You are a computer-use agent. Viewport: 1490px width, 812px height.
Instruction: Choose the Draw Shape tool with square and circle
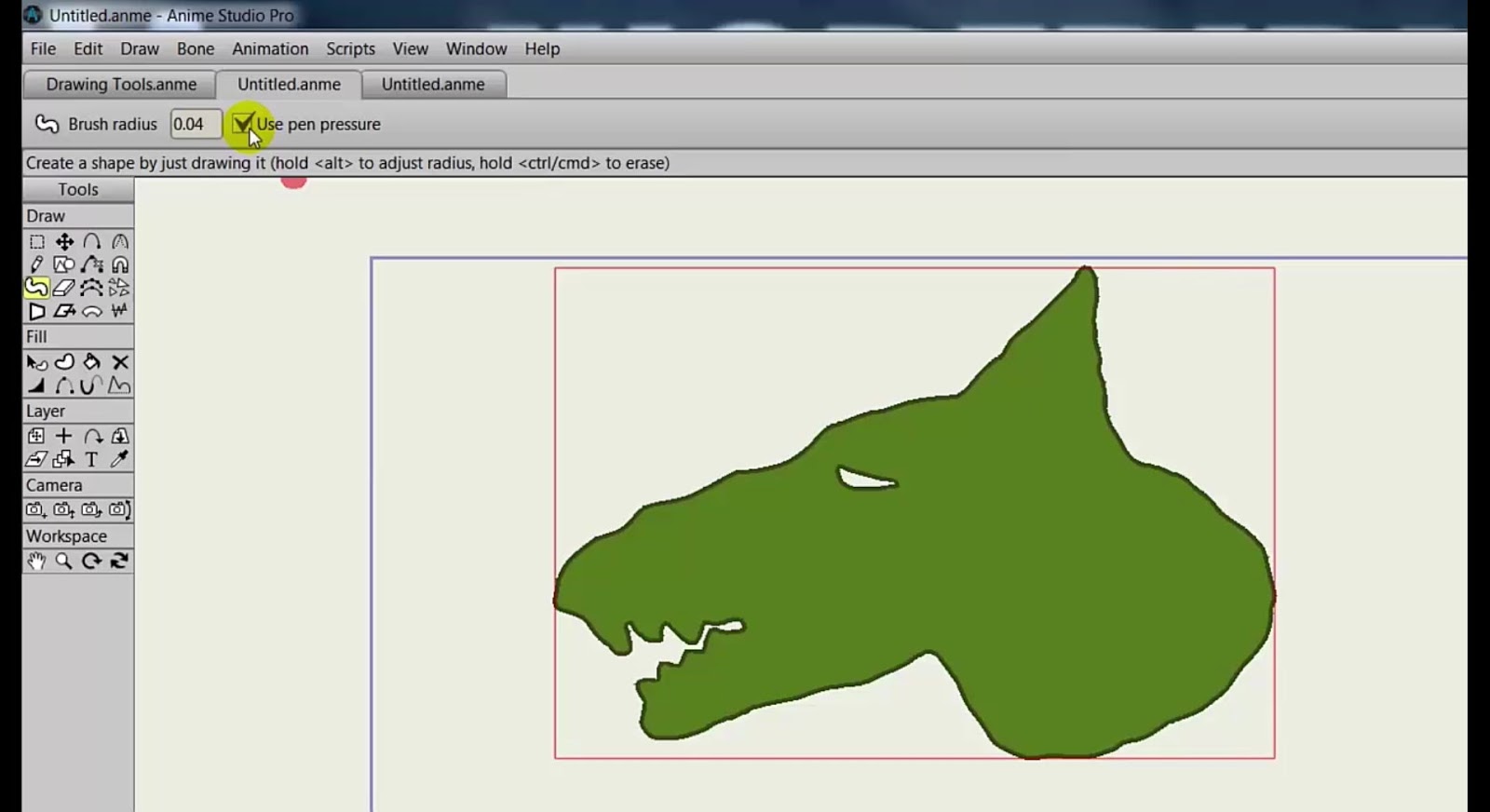tap(64, 265)
